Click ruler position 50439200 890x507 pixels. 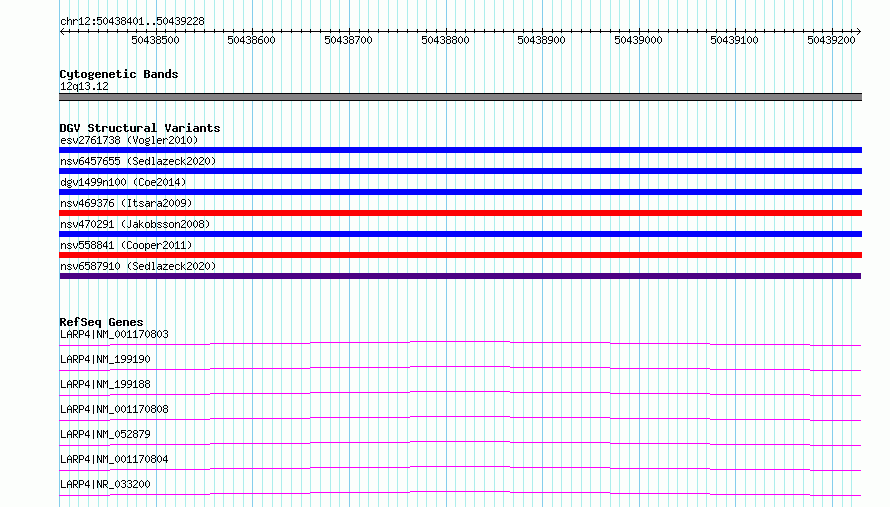(831, 40)
